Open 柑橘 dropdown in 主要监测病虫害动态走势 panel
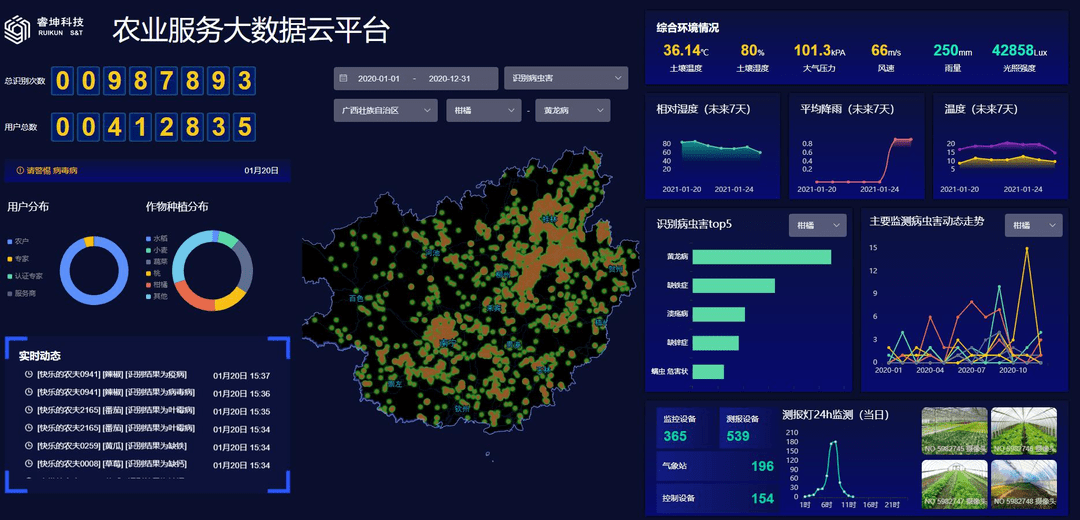1080x520 pixels. point(1033,225)
